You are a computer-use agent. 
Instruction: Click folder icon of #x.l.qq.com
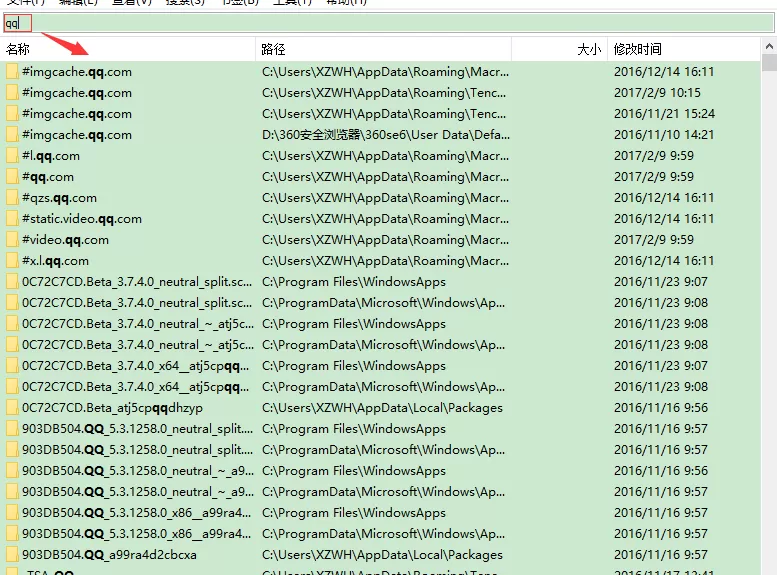click(x=12, y=261)
